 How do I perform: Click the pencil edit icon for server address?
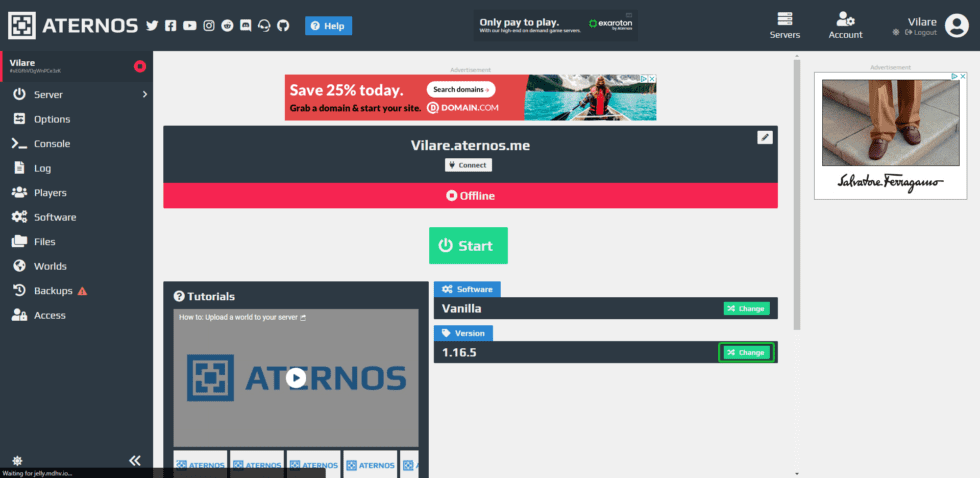tap(765, 137)
